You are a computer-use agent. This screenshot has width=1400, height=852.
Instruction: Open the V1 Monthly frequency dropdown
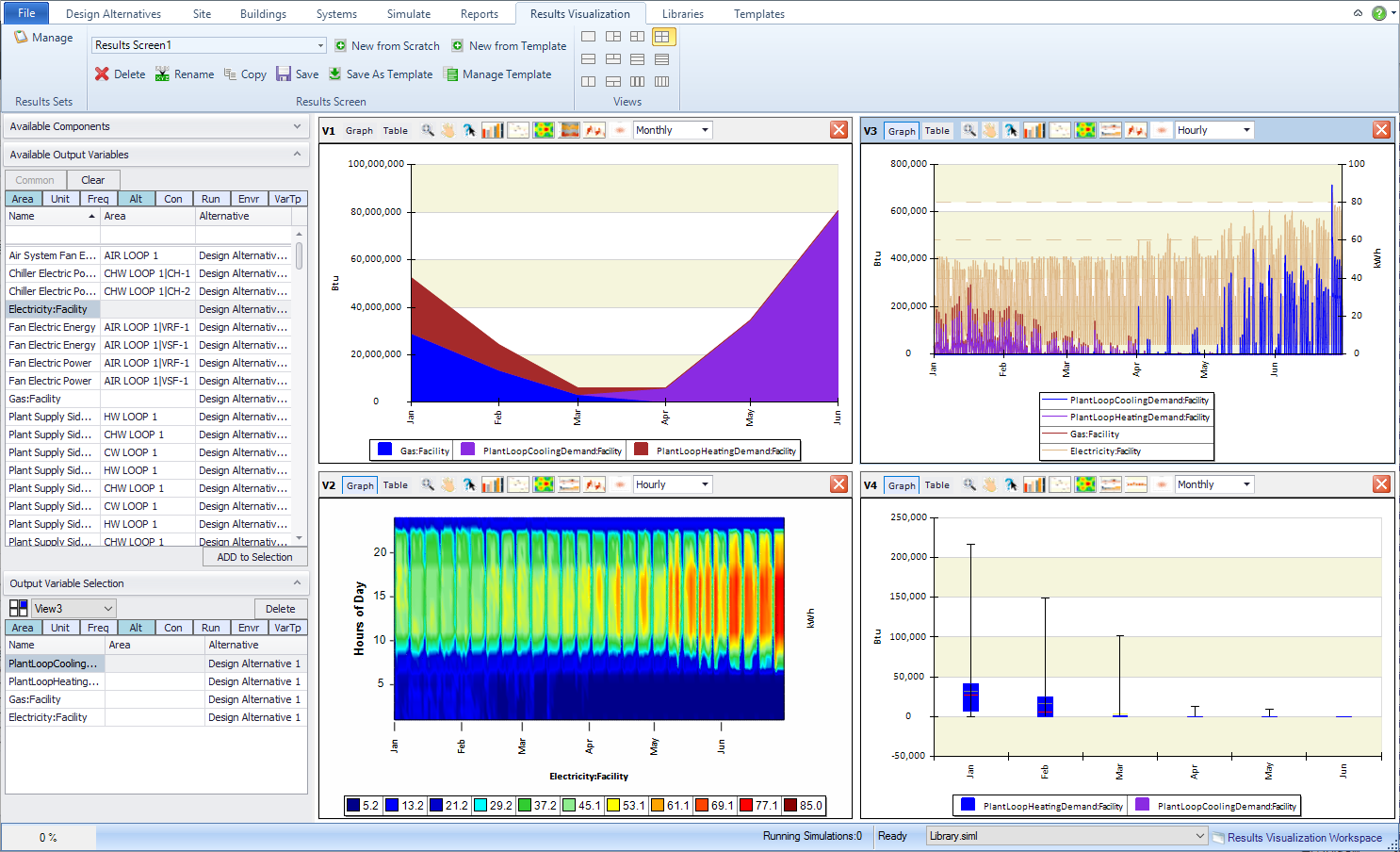pyautogui.click(x=704, y=130)
